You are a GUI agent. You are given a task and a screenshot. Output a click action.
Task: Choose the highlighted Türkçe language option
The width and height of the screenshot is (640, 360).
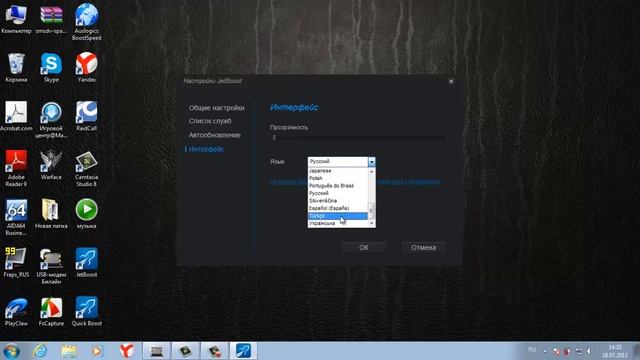pyautogui.click(x=338, y=216)
